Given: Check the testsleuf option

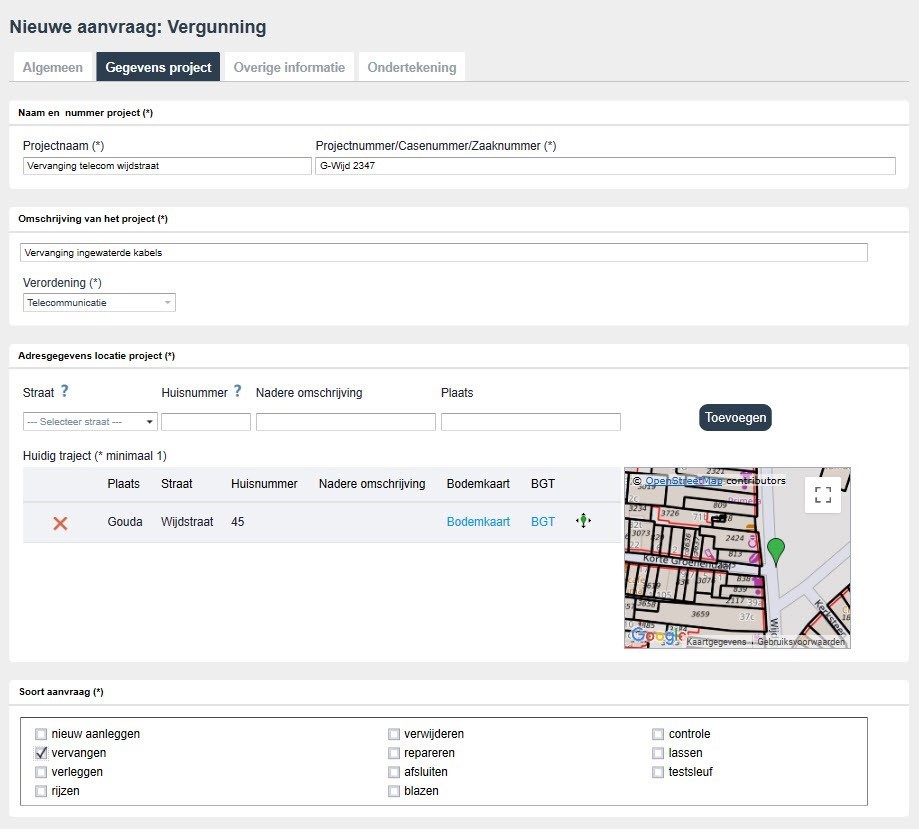Looking at the screenshot, I should 658,772.
